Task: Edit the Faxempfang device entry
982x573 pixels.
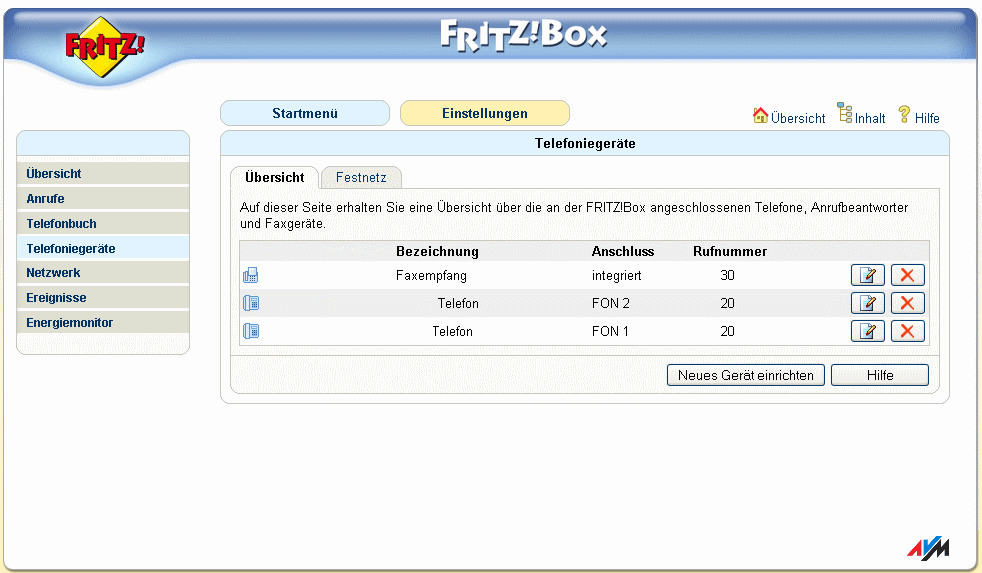Action: [x=867, y=275]
